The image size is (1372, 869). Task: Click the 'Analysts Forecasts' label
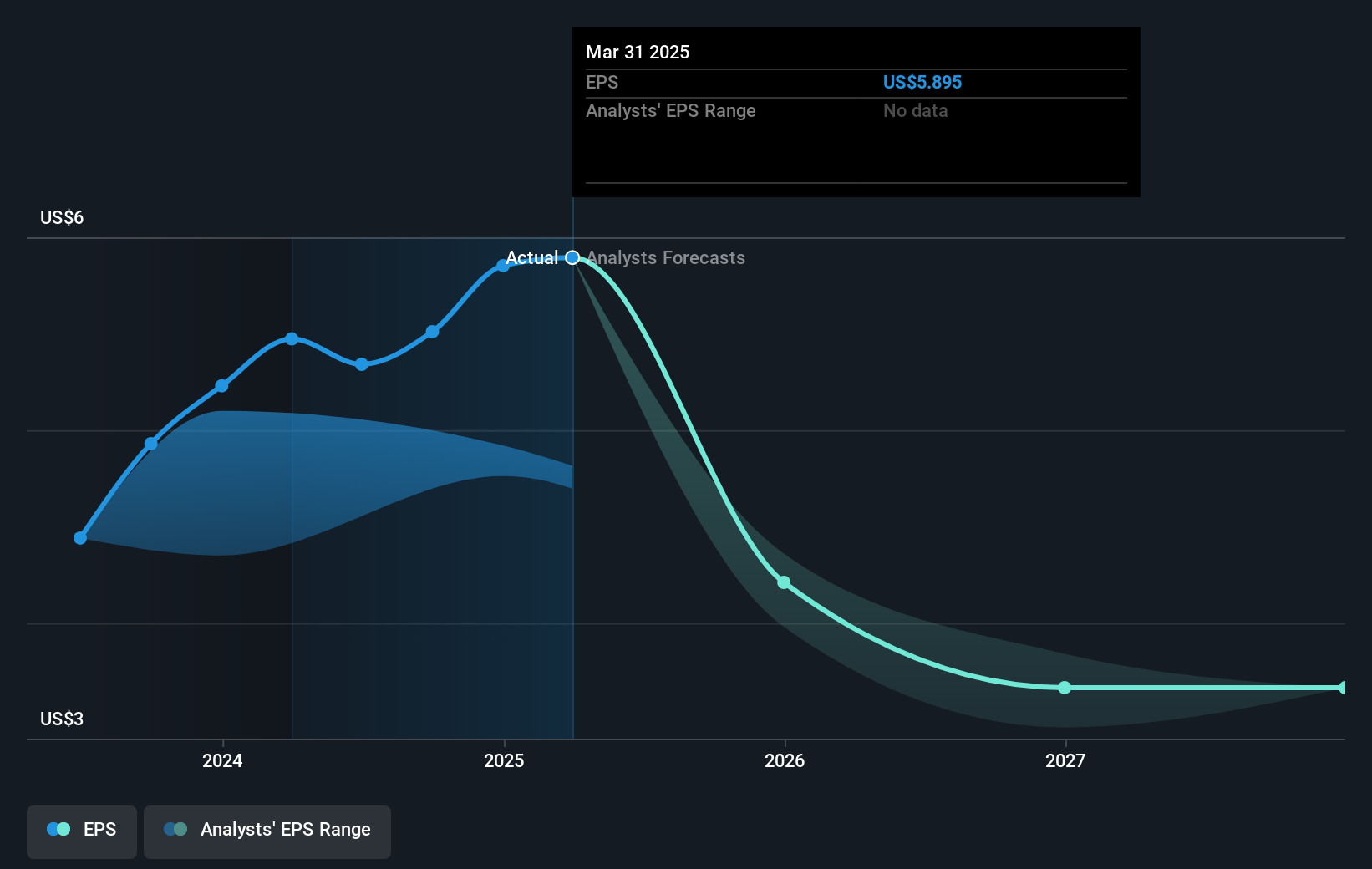click(x=666, y=257)
